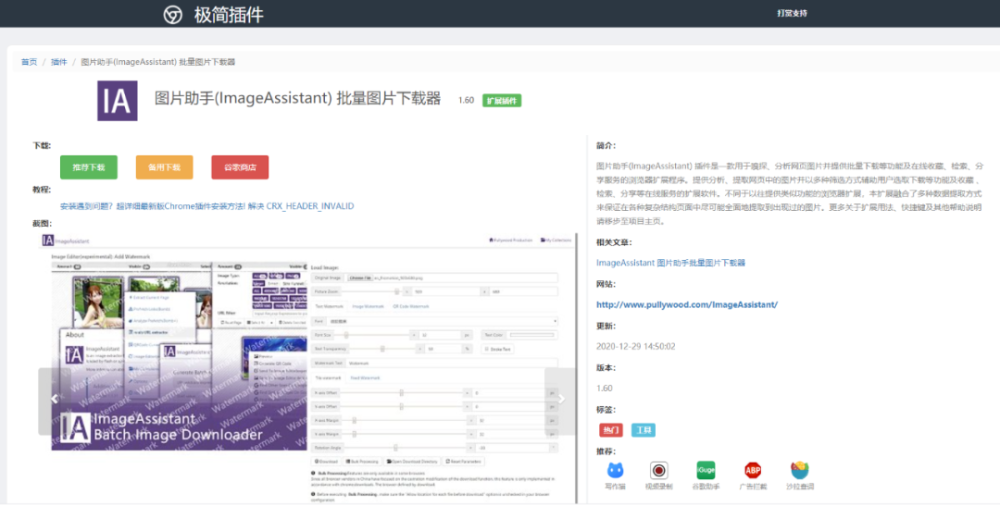Screen dimensions: 1000x506
Task: Open the ImageAssistant 图片助手批量图片下载器 related article link
Action: point(671,262)
